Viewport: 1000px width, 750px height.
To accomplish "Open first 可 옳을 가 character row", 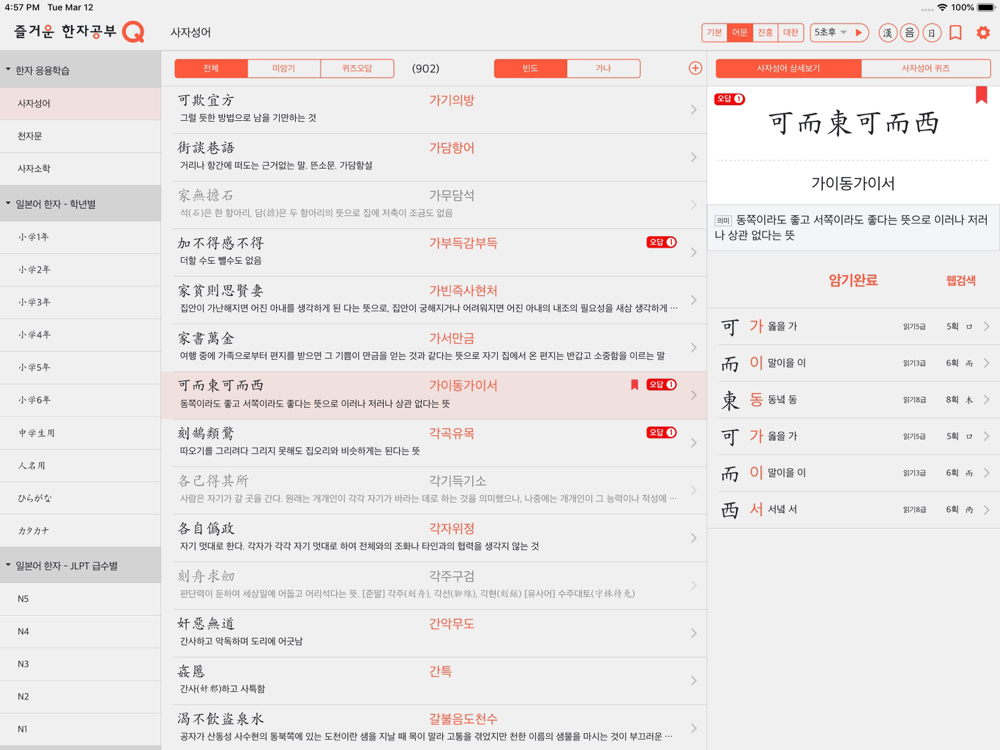I will pyautogui.click(x=853, y=327).
